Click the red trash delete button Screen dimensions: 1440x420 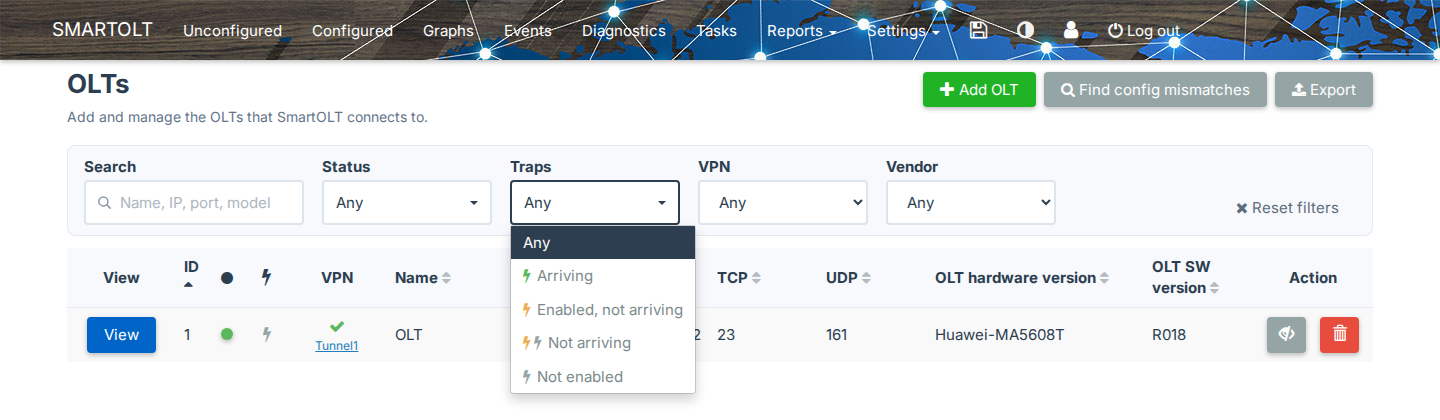click(1339, 335)
